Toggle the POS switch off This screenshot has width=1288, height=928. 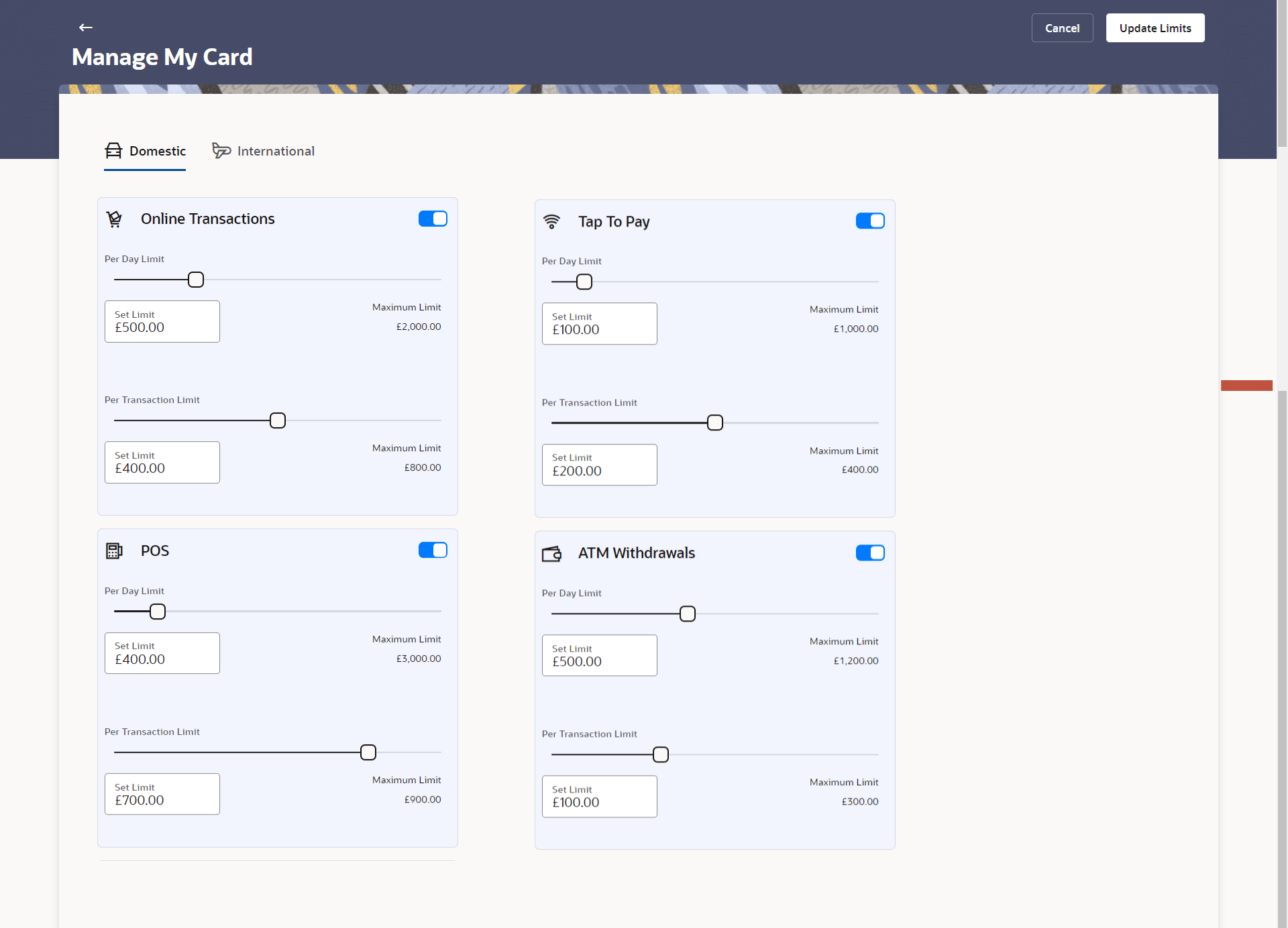point(433,550)
